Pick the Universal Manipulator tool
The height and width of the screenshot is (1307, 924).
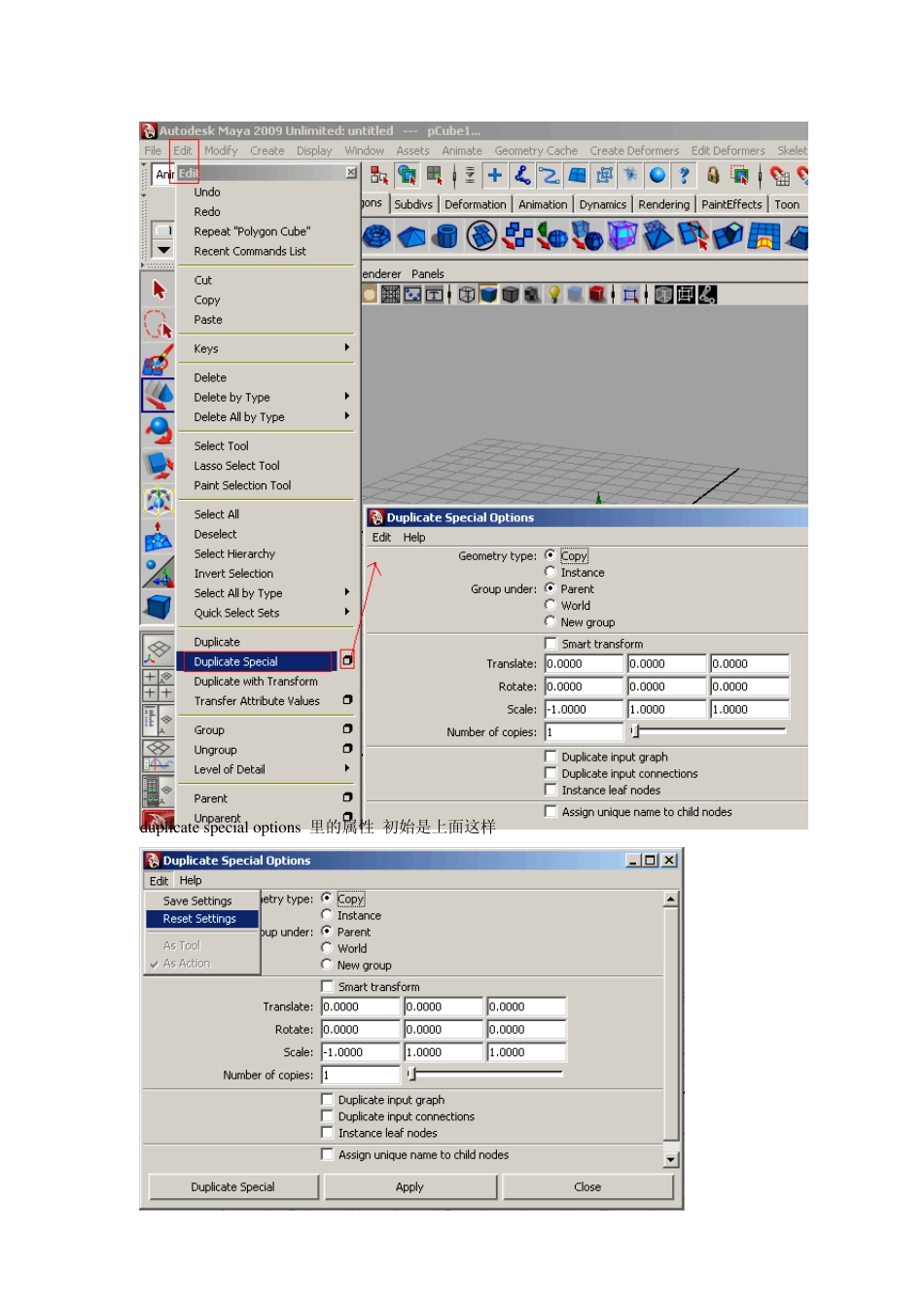point(159,500)
